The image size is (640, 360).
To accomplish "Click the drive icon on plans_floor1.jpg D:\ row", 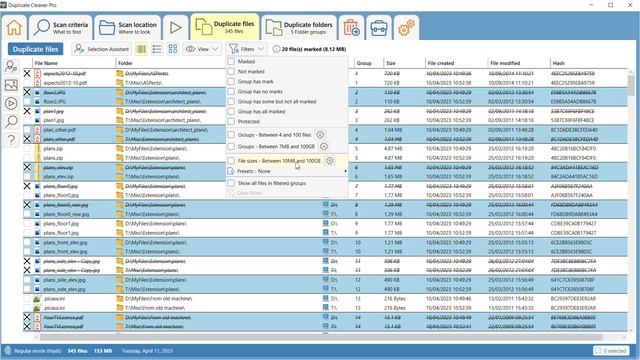I will (x=326, y=223).
